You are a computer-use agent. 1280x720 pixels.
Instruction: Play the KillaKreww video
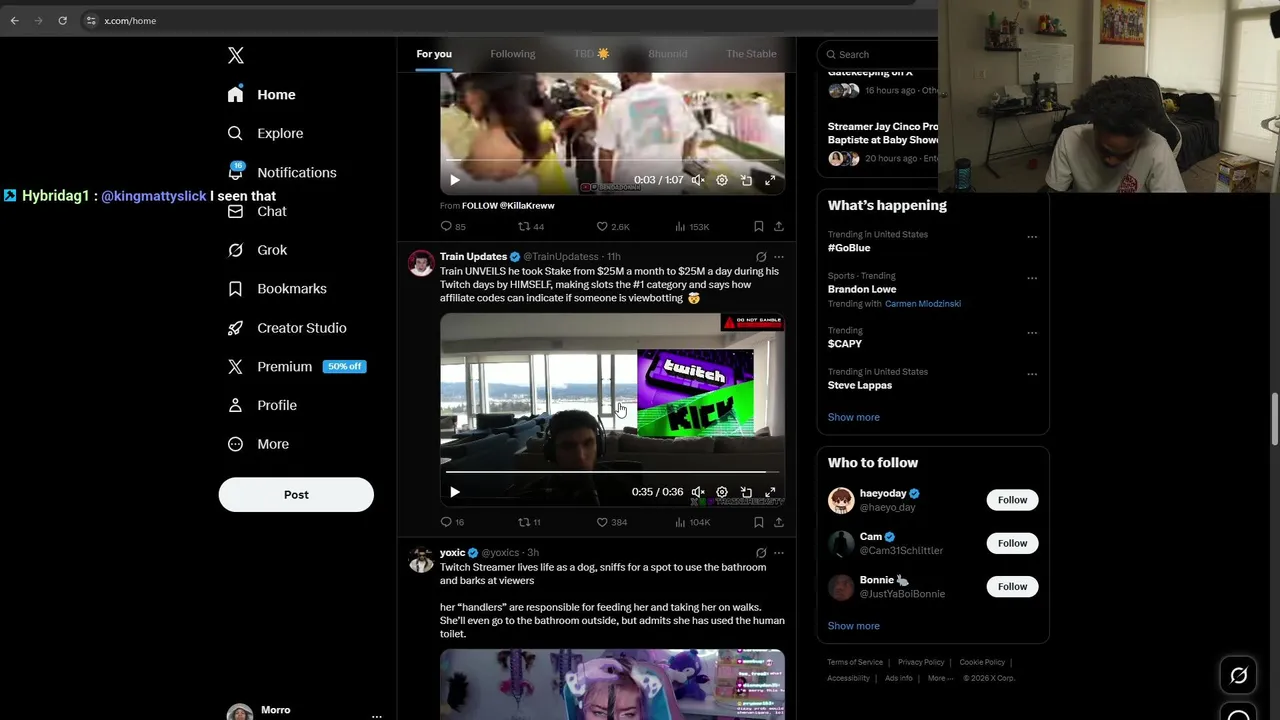point(455,180)
